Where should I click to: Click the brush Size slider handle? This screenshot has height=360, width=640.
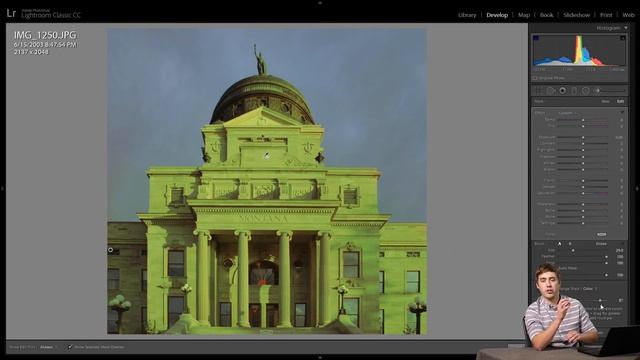pos(573,251)
